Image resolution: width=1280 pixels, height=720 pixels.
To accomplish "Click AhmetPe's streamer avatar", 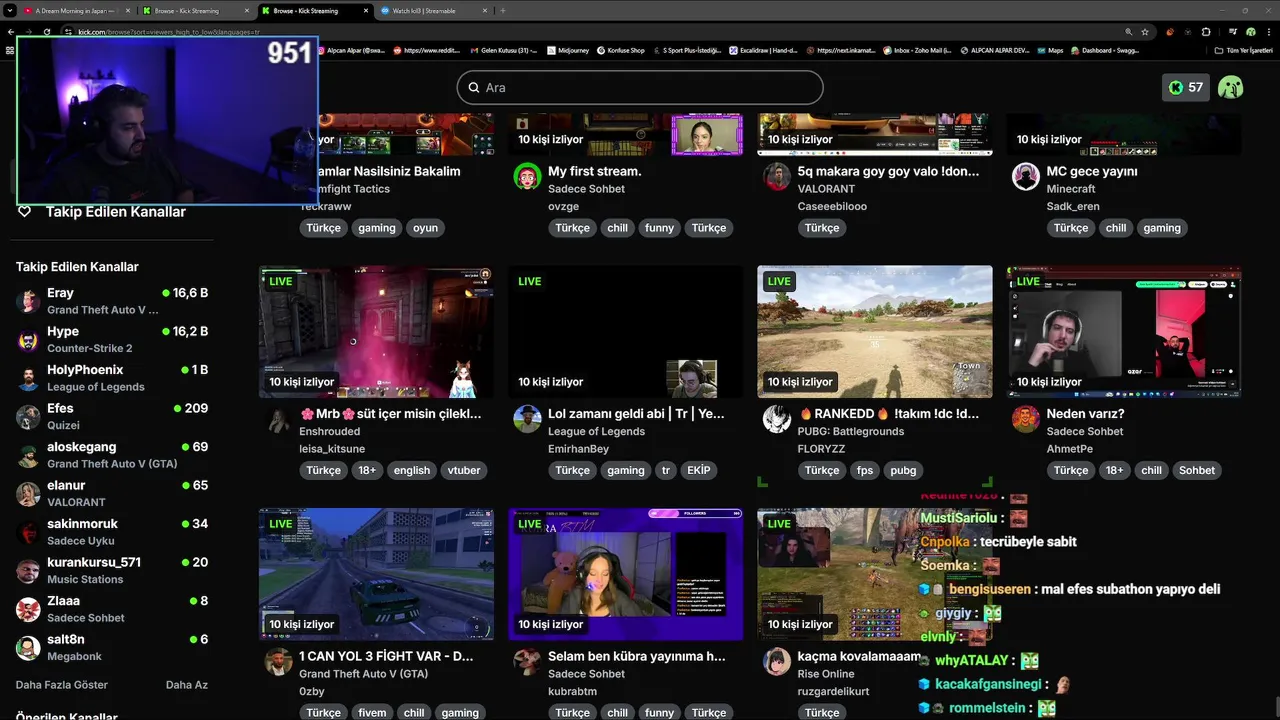I will 1026,419.
